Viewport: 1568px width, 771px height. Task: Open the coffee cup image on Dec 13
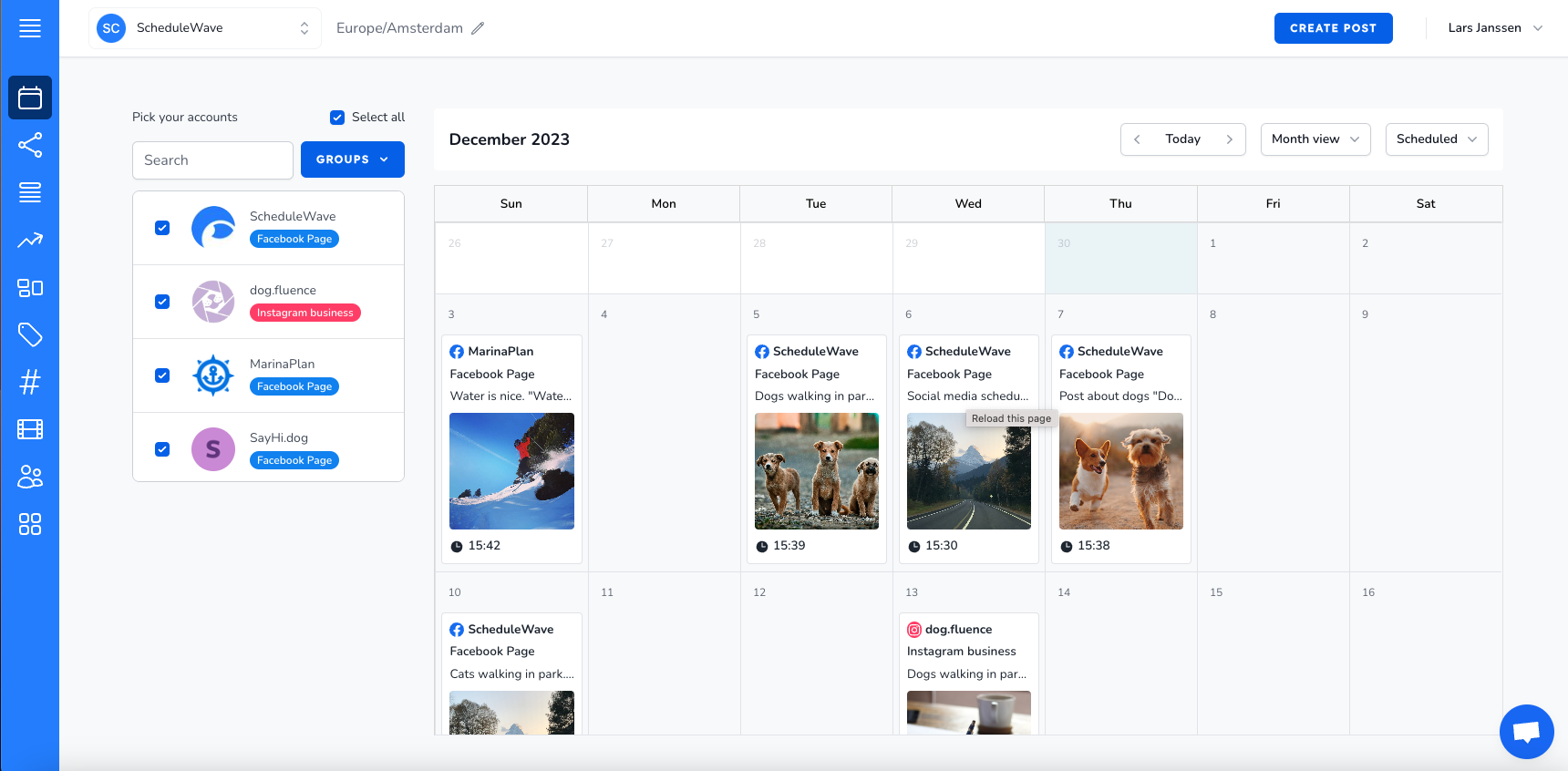pyautogui.click(x=969, y=713)
